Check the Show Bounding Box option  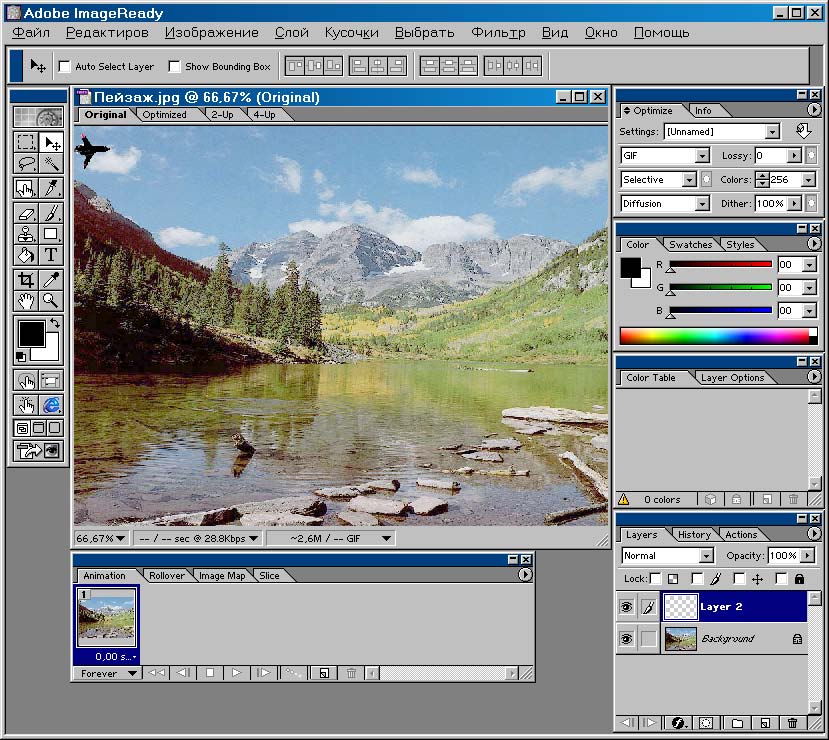(x=175, y=67)
